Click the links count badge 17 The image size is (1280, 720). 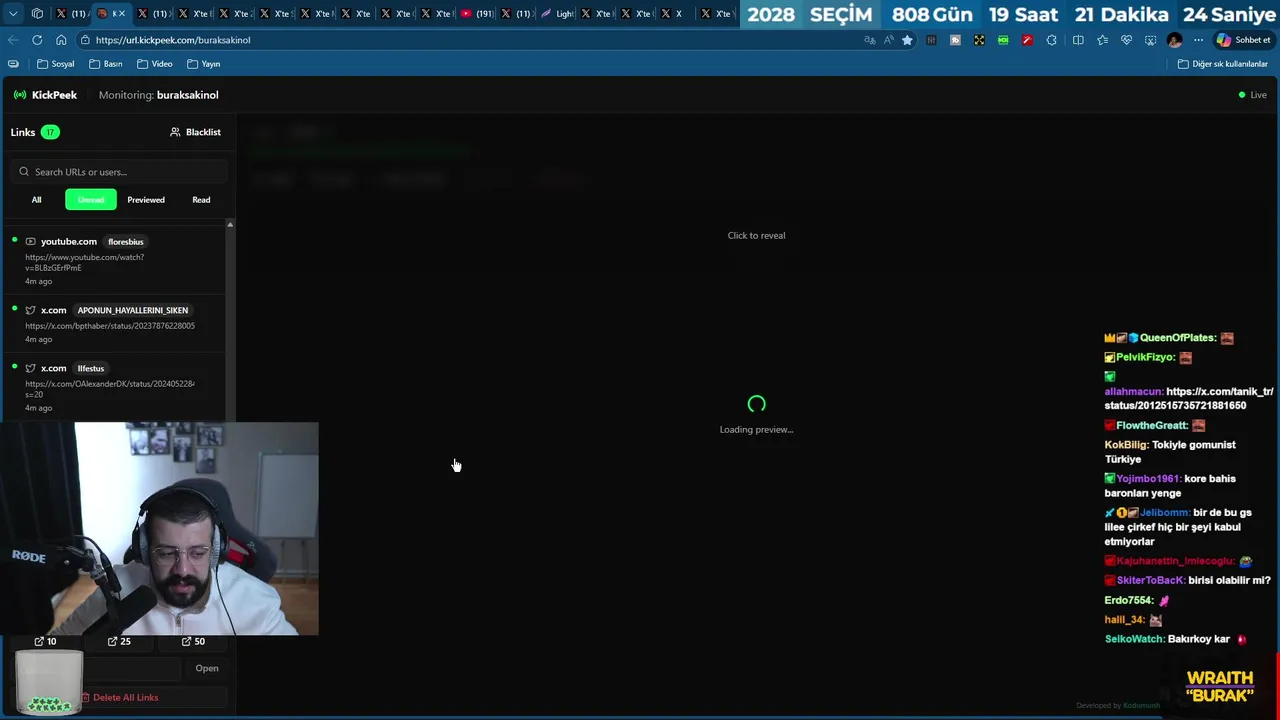[50, 132]
